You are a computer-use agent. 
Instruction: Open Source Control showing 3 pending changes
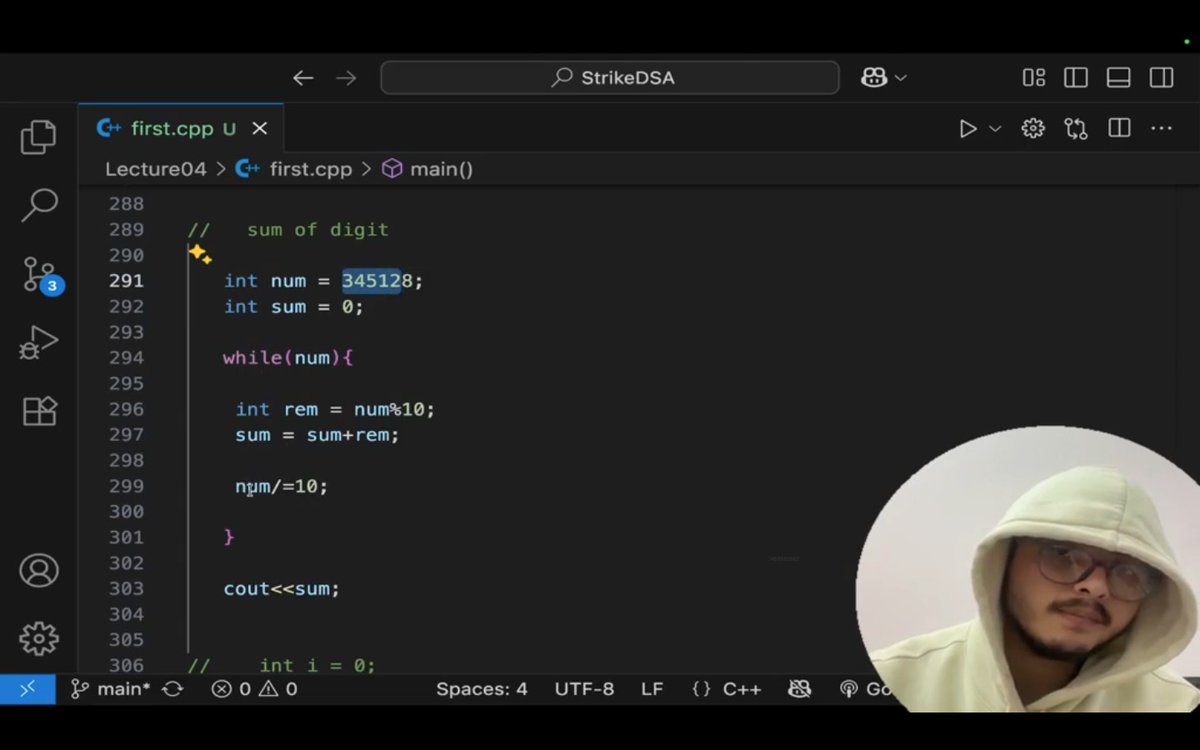[x=38, y=273]
